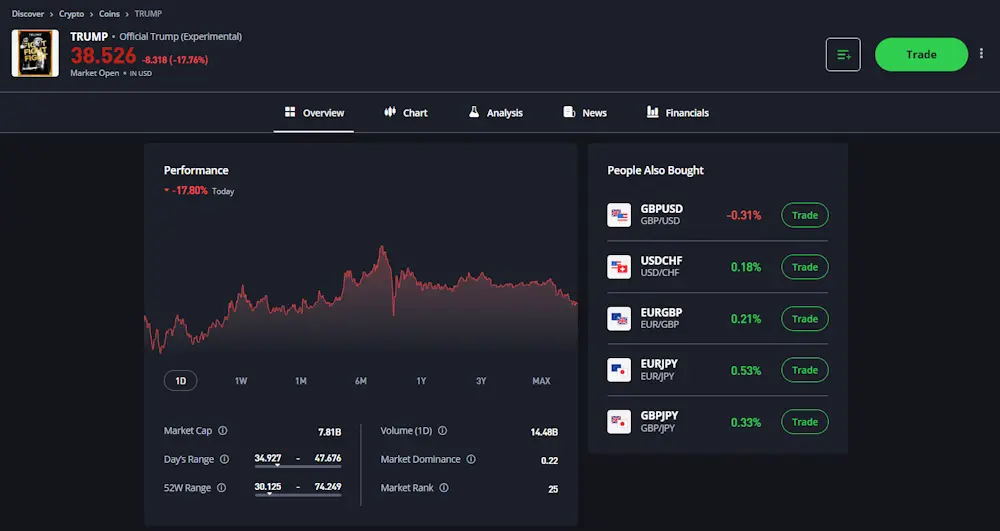Click the News document icon
The image size is (1000, 531).
(x=569, y=112)
